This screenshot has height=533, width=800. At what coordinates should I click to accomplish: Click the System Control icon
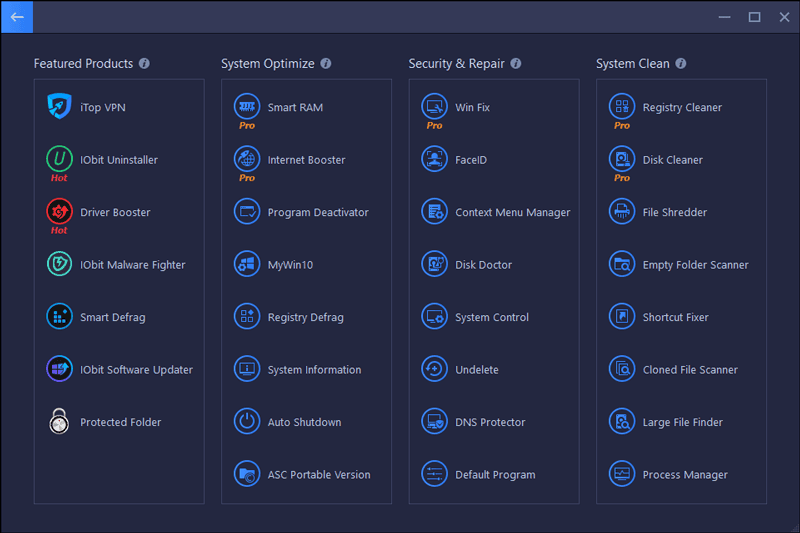pos(434,316)
